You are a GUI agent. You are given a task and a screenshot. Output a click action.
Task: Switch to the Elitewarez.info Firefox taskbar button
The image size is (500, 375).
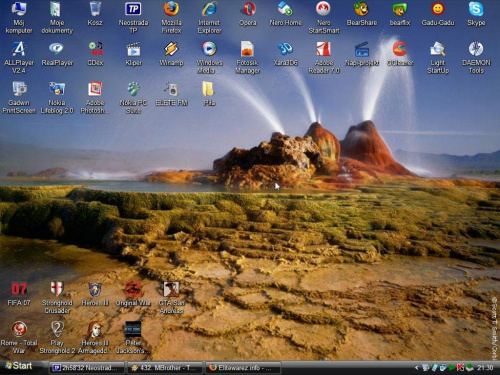(x=243, y=368)
